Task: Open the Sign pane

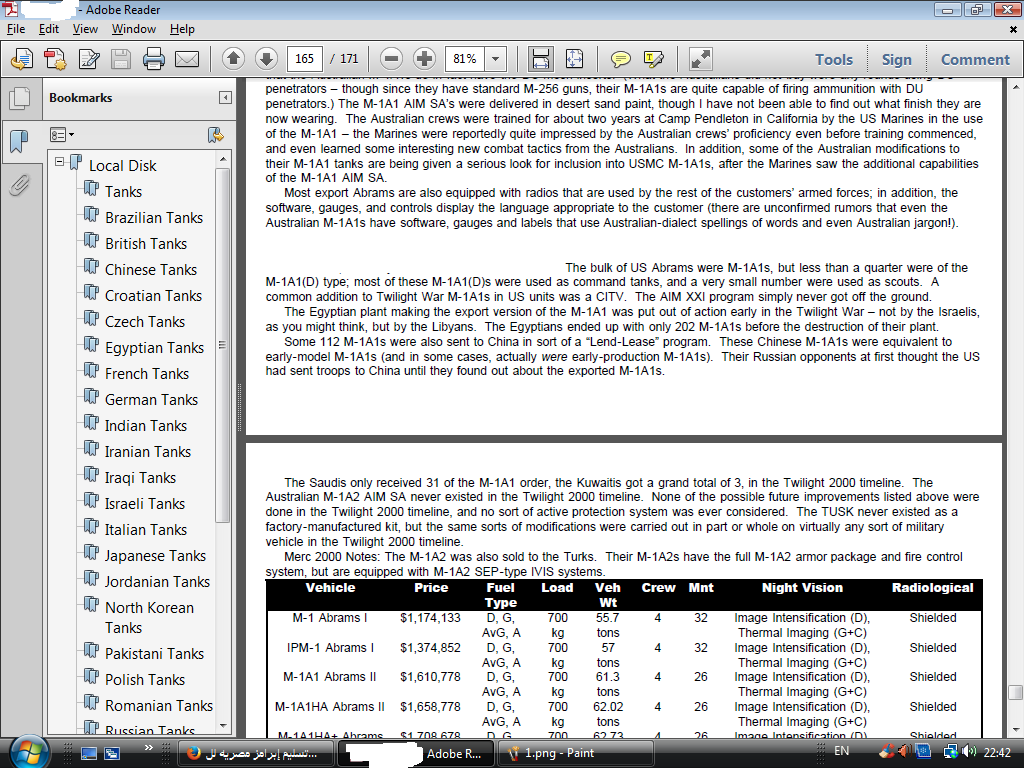Action: coord(897,59)
